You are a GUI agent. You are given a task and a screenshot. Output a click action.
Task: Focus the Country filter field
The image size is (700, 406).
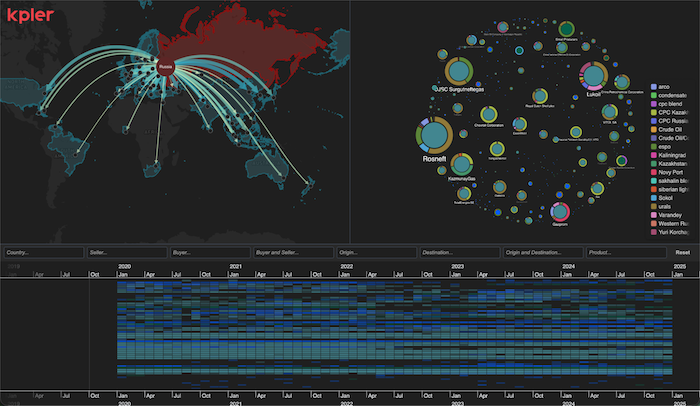tap(44, 252)
